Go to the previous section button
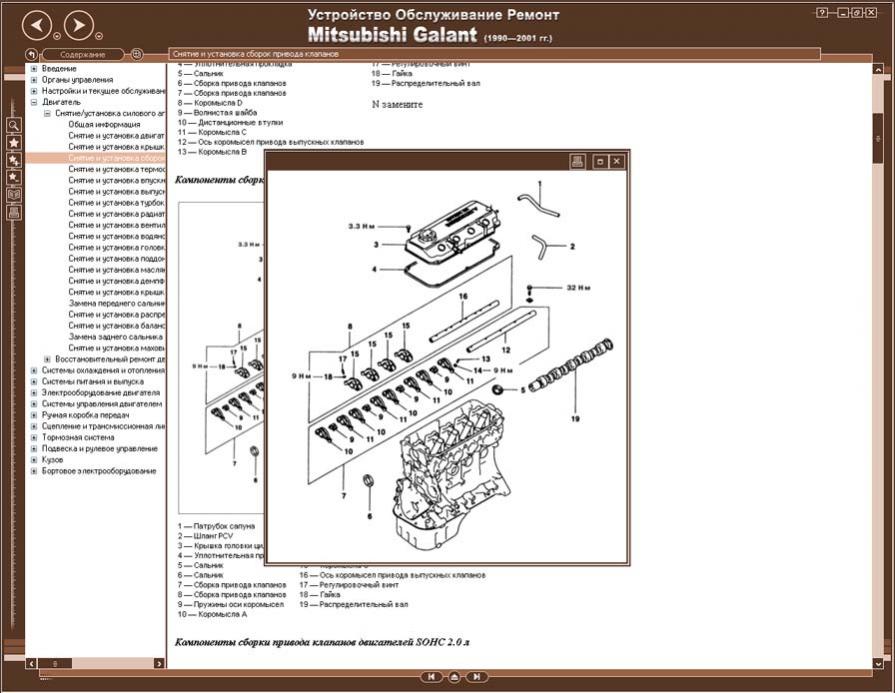895x693 pixels. (432, 677)
